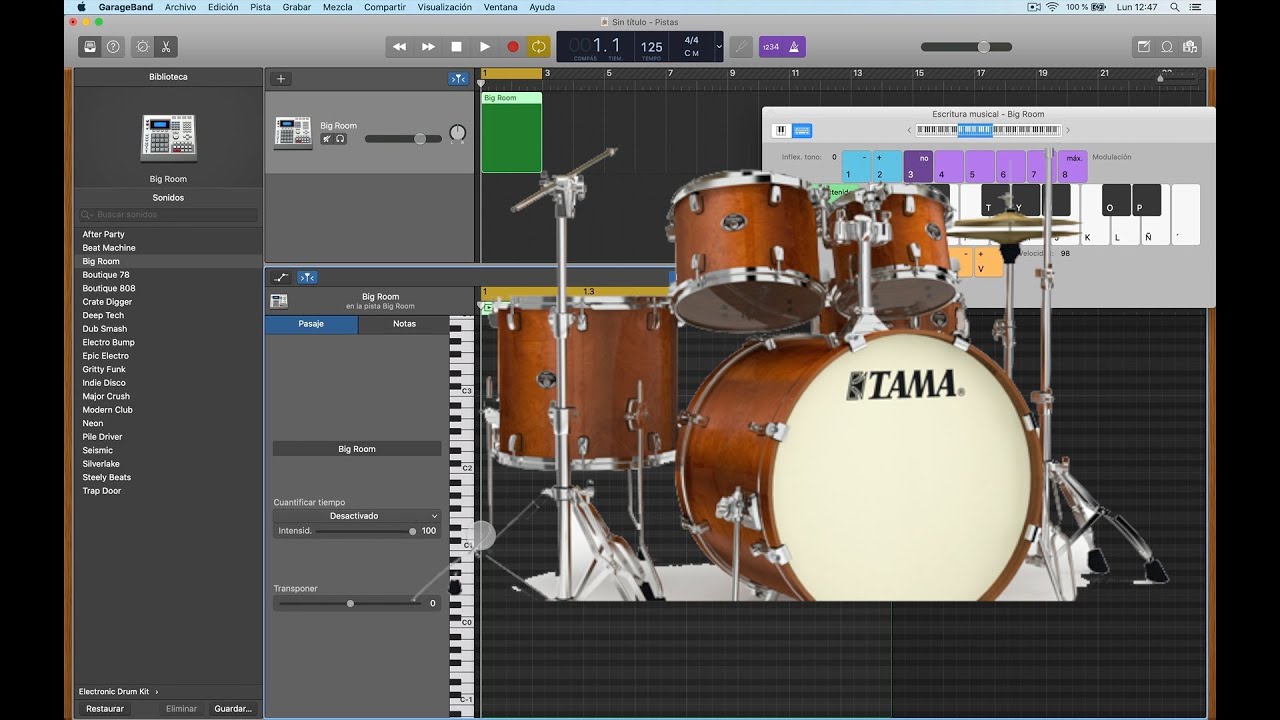This screenshot has width=1280, height=720.
Task: Open Quick Help question-mark button
Action: 113,47
